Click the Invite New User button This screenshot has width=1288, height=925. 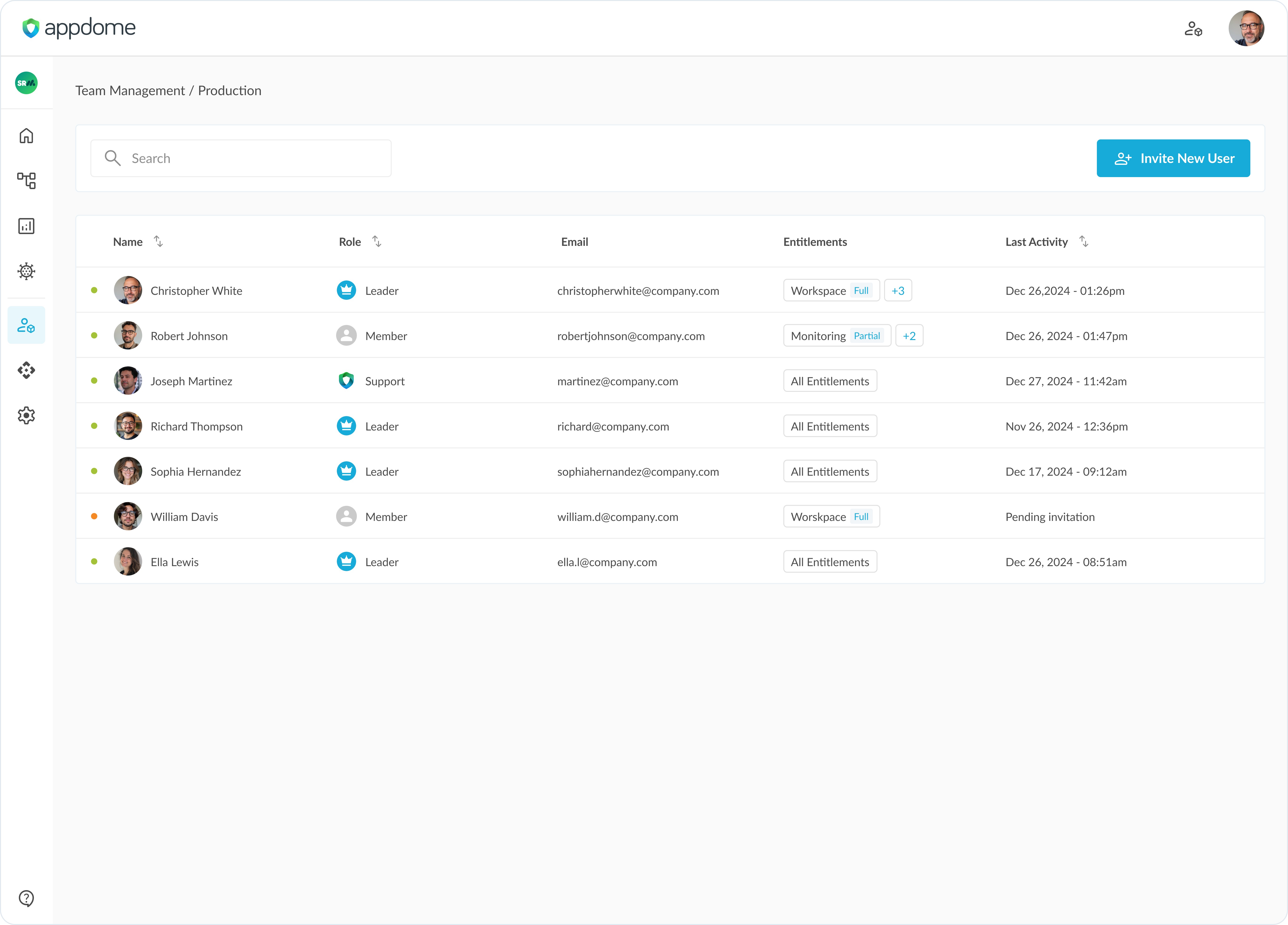pos(1173,158)
